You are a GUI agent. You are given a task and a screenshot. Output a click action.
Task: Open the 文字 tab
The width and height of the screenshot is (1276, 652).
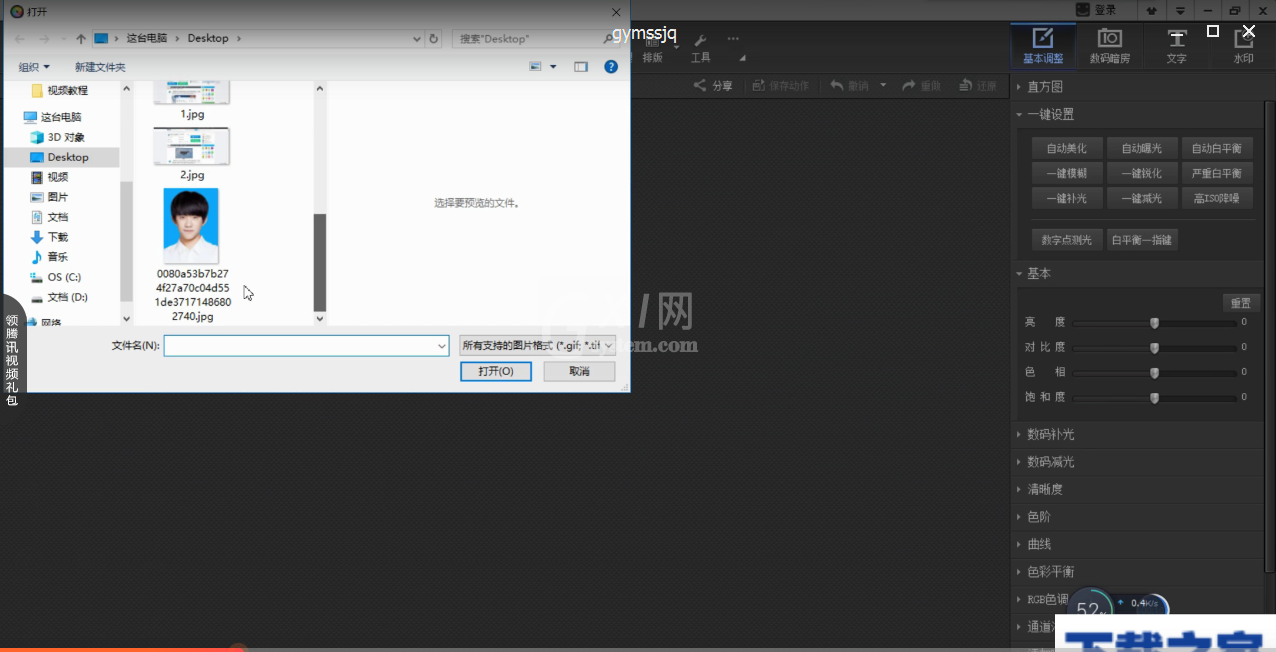[1176, 46]
